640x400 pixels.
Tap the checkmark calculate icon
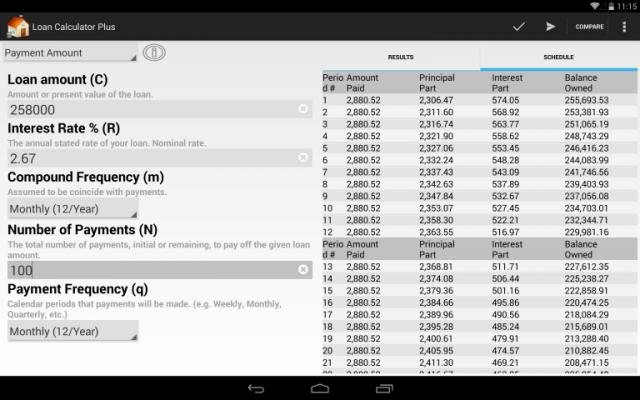[518, 27]
